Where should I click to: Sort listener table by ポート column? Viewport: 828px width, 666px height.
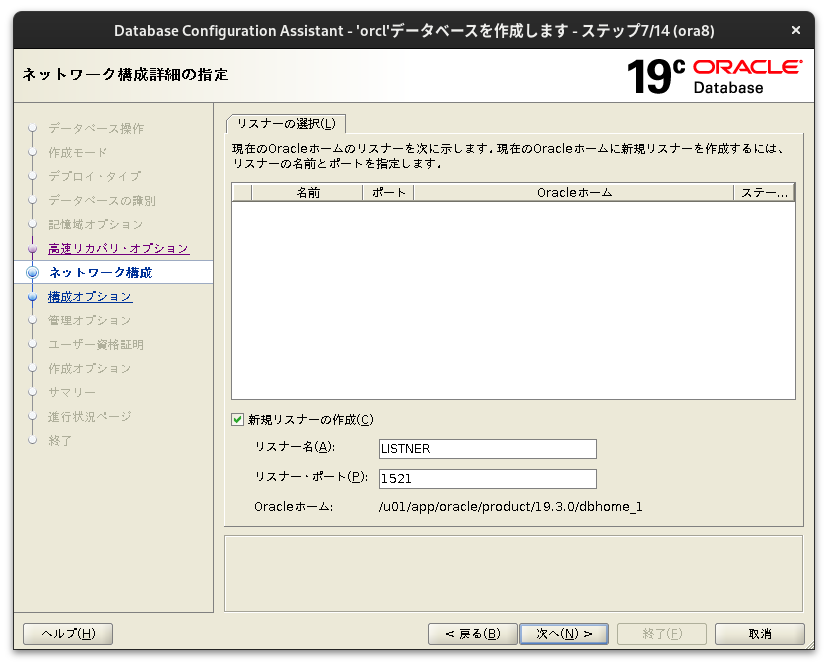[x=385, y=192]
